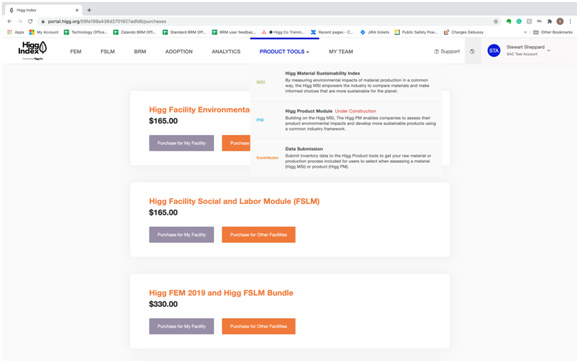Click the $330.00 bundle price

[163, 304]
